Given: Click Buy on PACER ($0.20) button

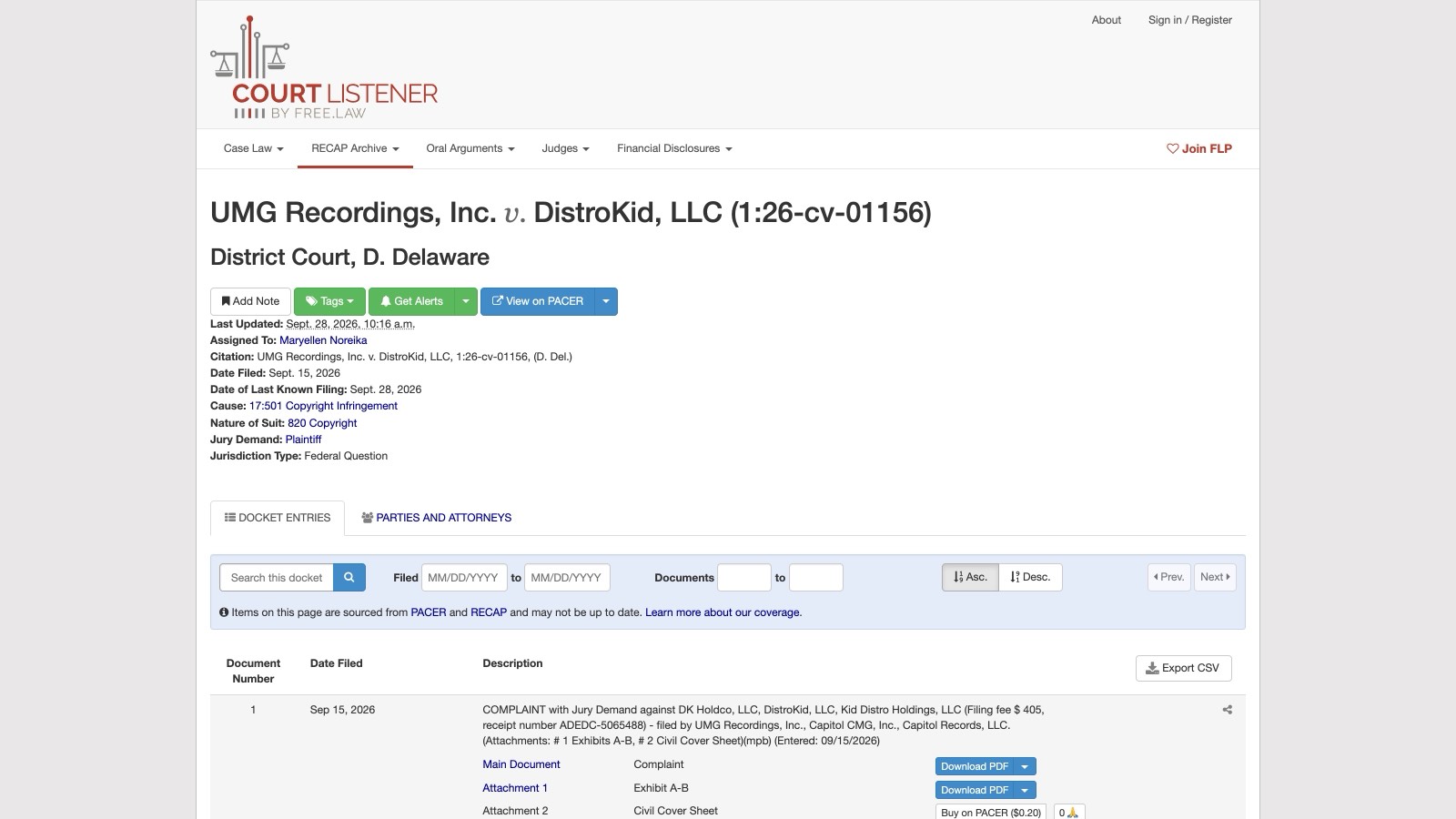Looking at the screenshot, I should (x=991, y=813).
